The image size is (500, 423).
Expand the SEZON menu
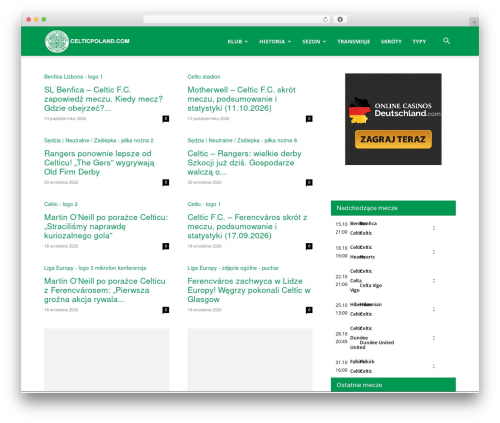click(x=314, y=41)
